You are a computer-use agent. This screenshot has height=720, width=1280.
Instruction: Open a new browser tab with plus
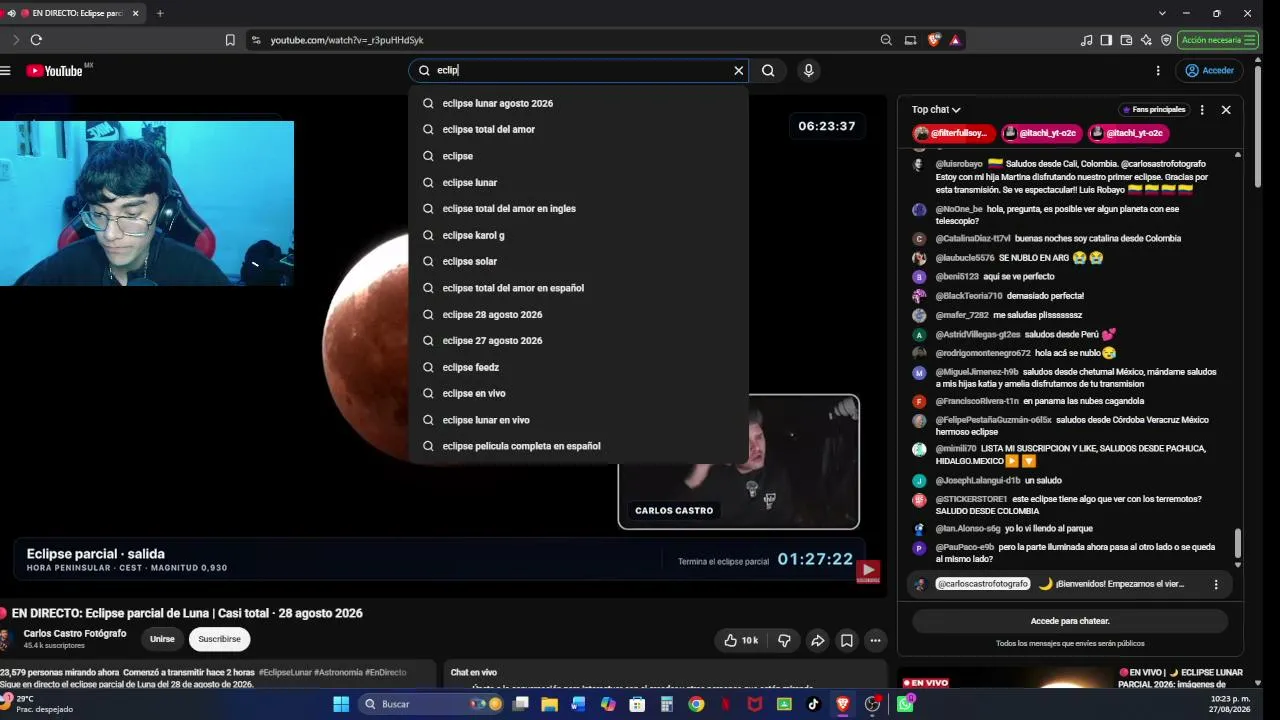pos(160,13)
